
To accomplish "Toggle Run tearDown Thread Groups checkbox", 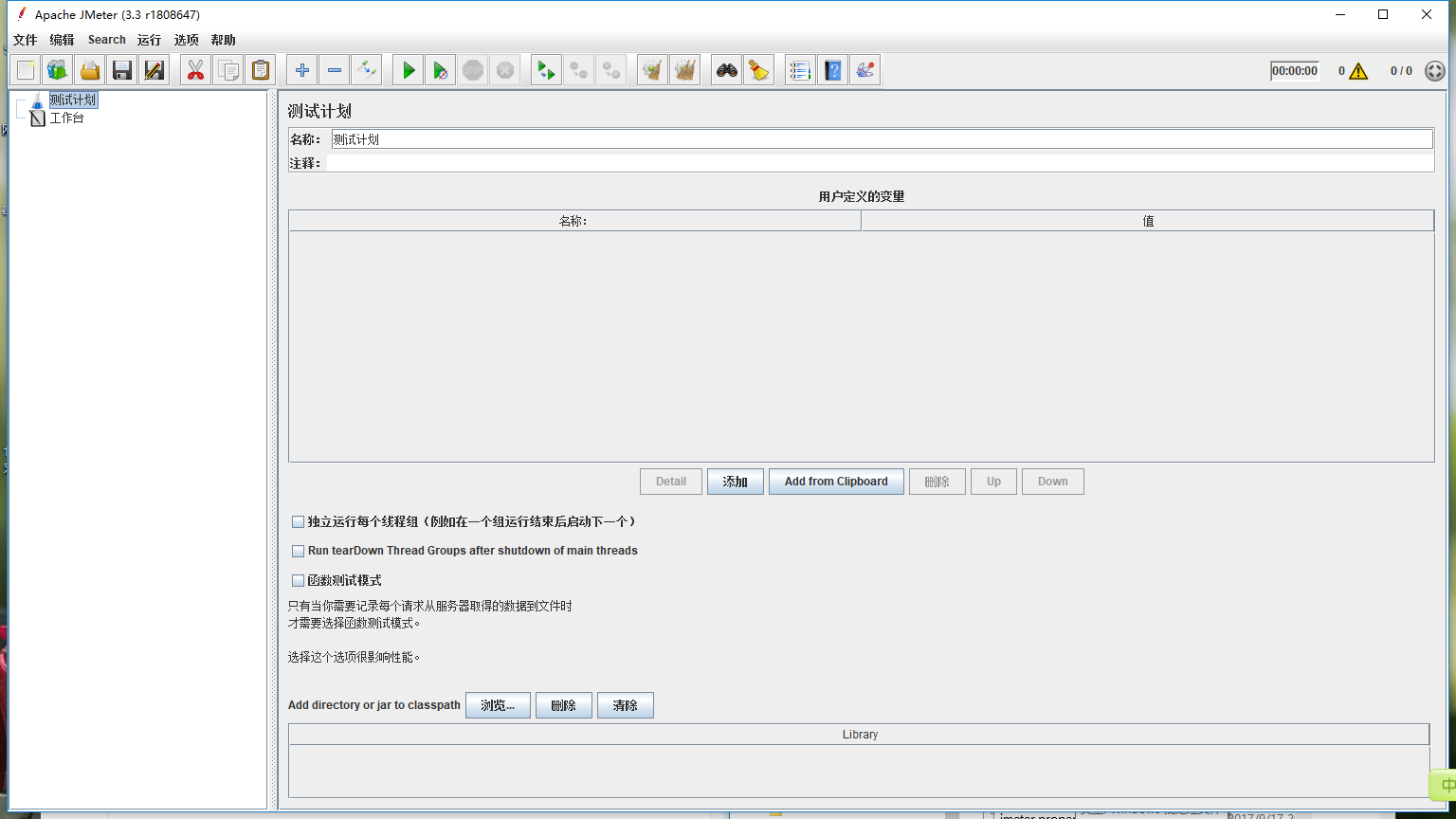I will coord(299,551).
